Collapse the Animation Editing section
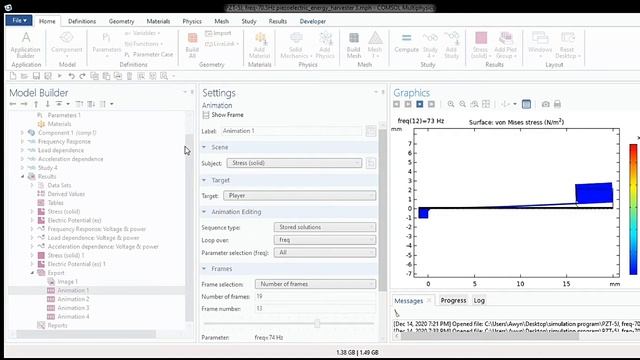The height and width of the screenshot is (360, 640). (x=204, y=212)
